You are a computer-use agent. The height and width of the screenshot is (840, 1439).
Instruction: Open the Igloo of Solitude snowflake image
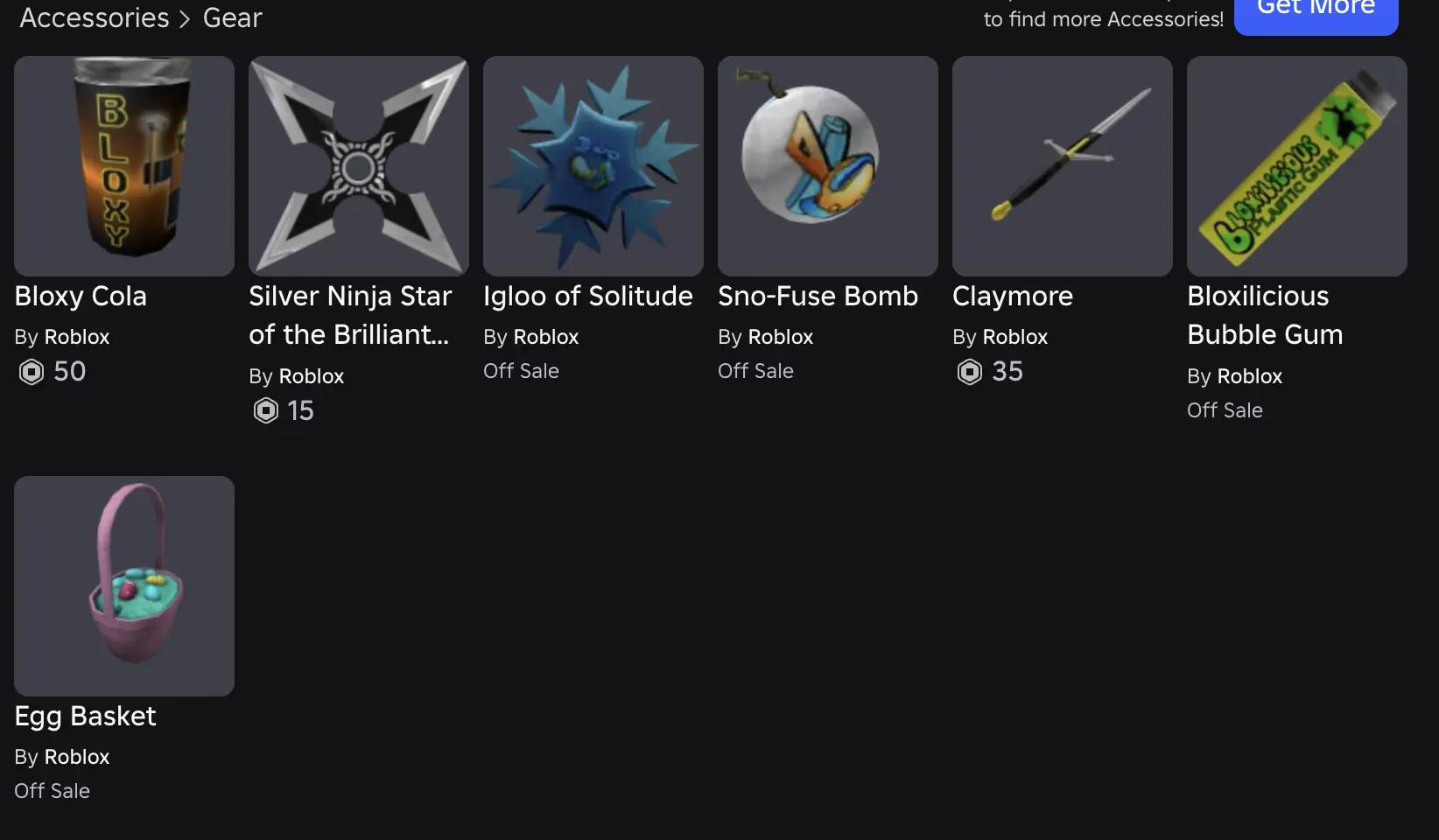(593, 166)
